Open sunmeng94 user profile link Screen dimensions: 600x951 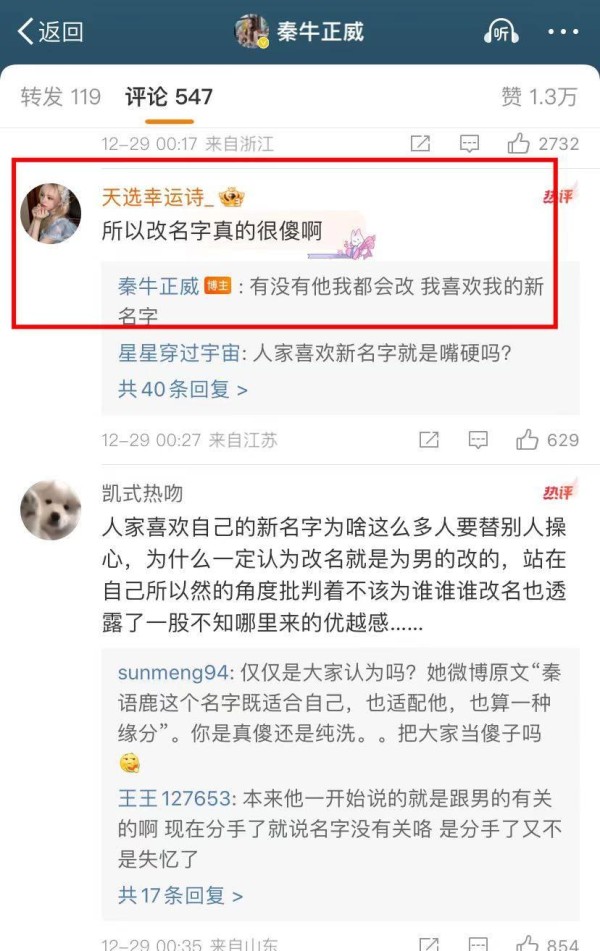coord(173,672)
